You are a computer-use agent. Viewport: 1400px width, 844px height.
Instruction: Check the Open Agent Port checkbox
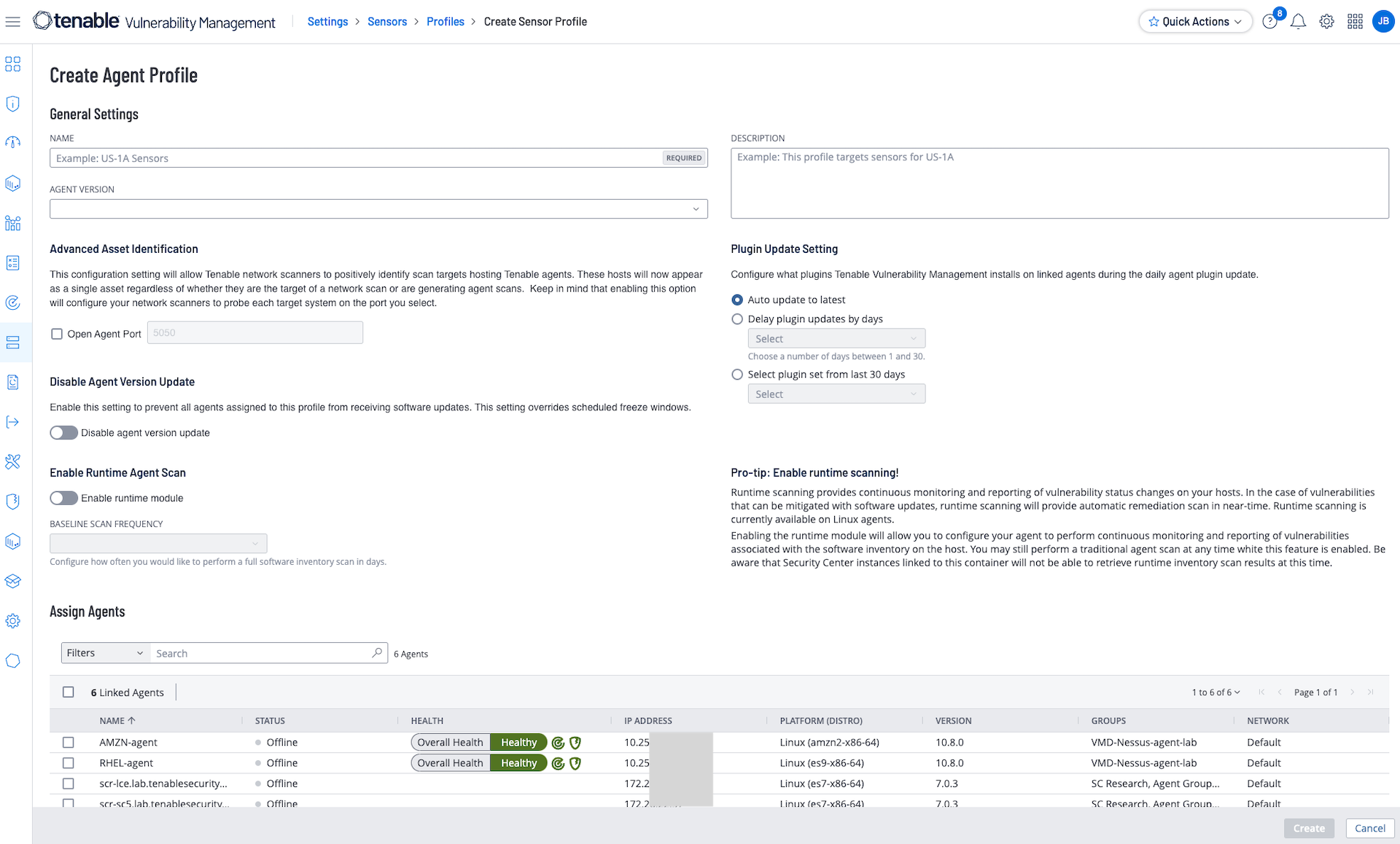pos(57,334)
